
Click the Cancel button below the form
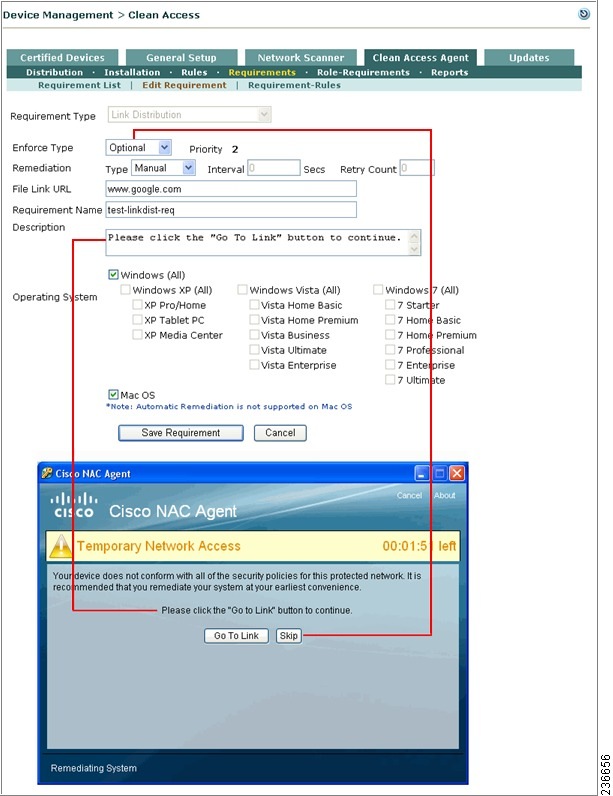[x=280, y=433]
